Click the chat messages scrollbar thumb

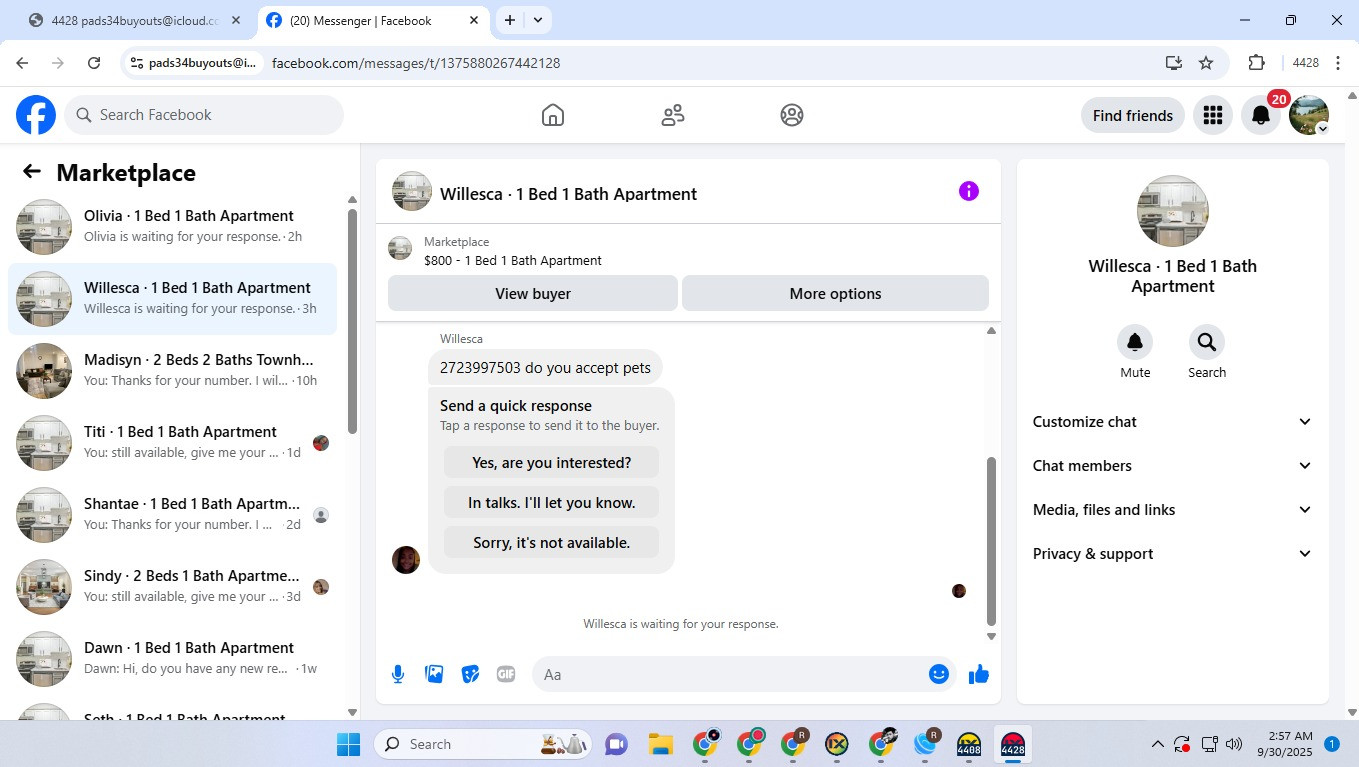click(x=991, y=541)
